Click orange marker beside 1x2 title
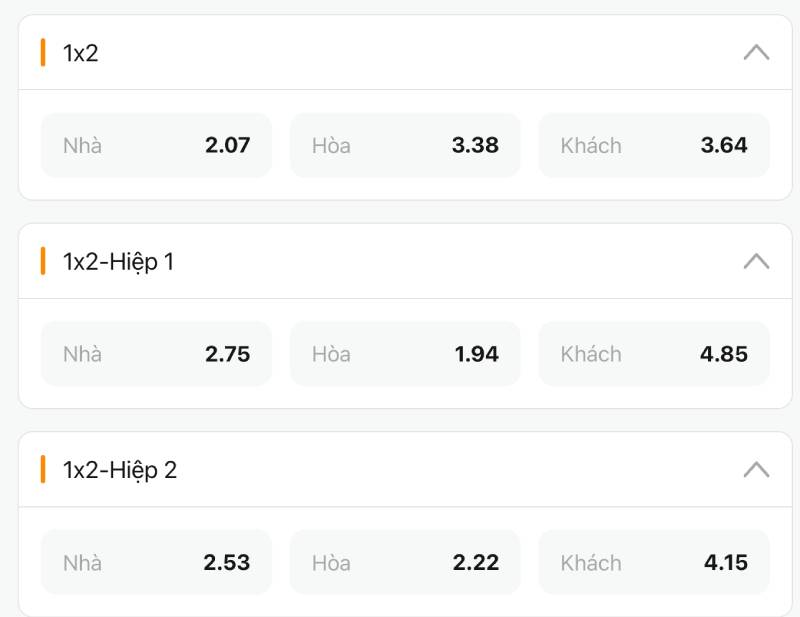Image resolution: width=800 pixels, height=617 pixels. point(43,53)
